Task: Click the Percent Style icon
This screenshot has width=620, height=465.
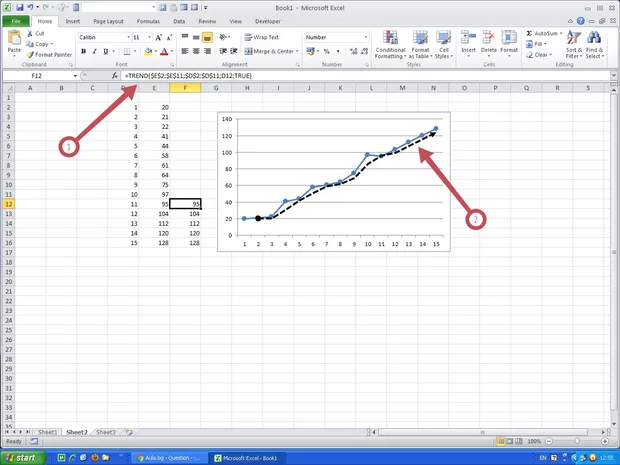Action: (327, 51)
